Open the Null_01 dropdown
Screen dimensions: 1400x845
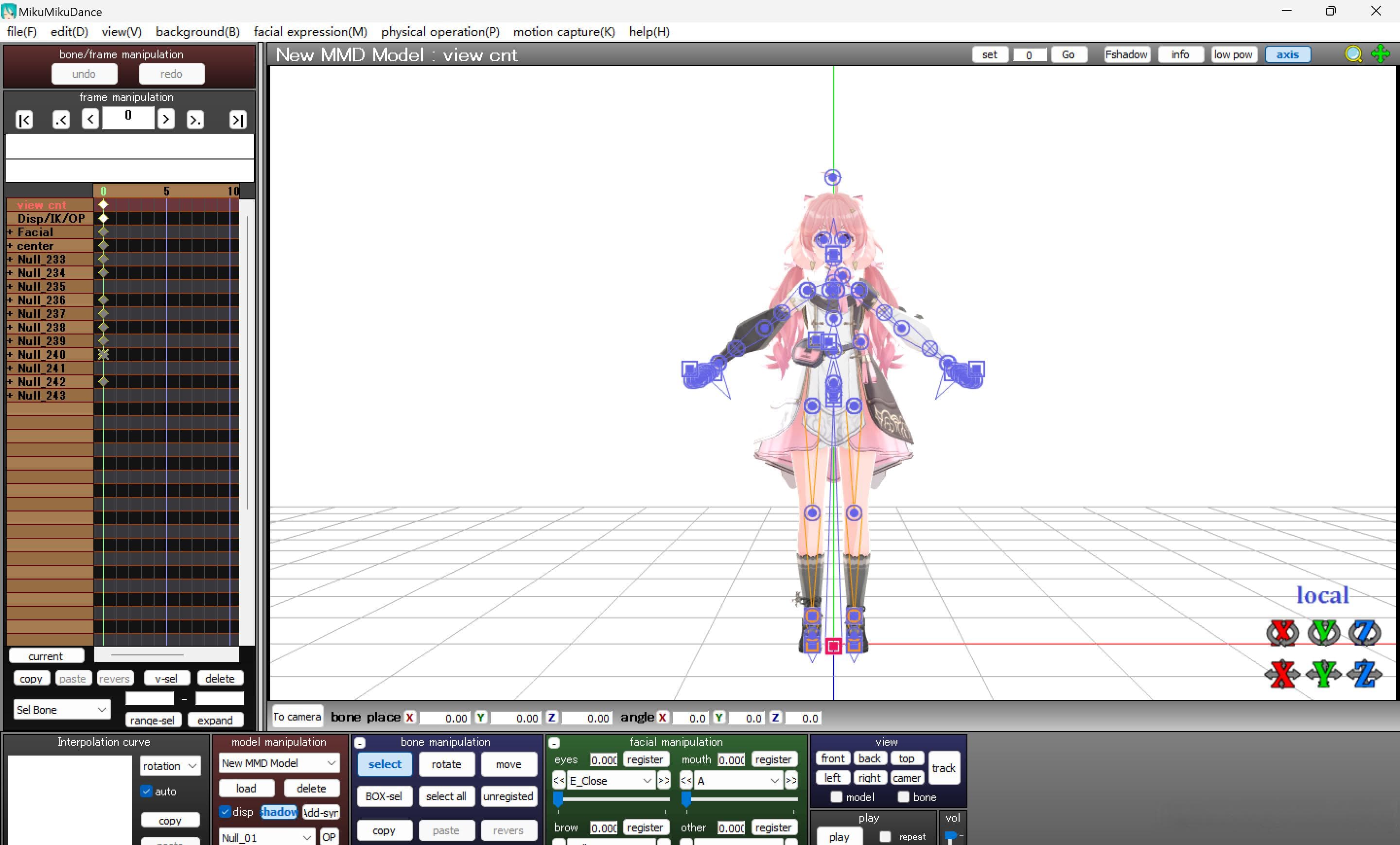(267, 838)
